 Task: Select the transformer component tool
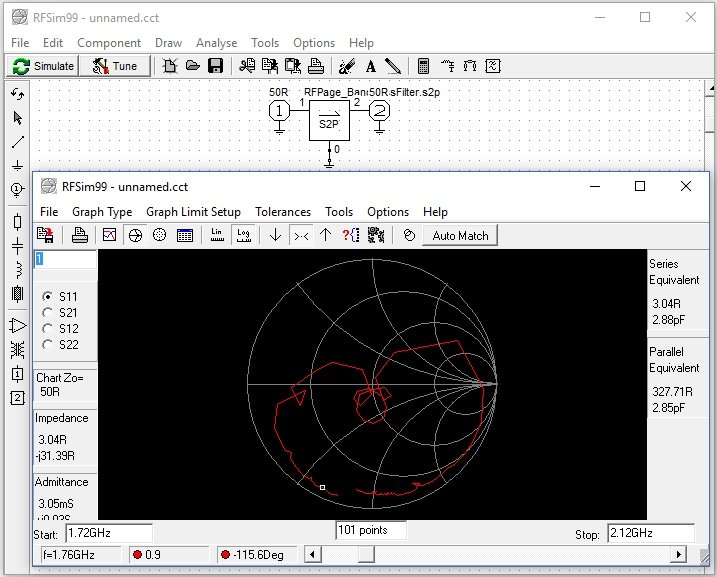(x=17, y=350)
